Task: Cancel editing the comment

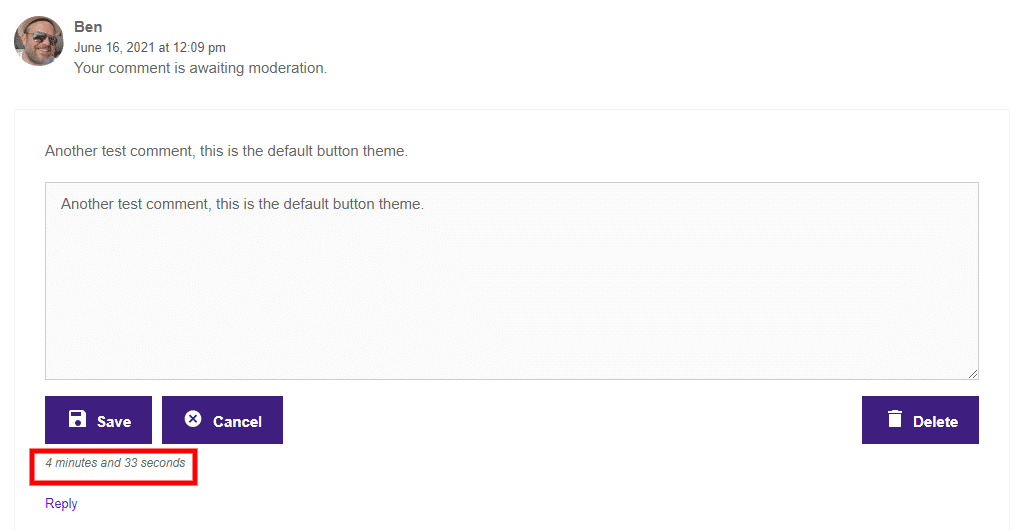Action: tap(222, 420)
